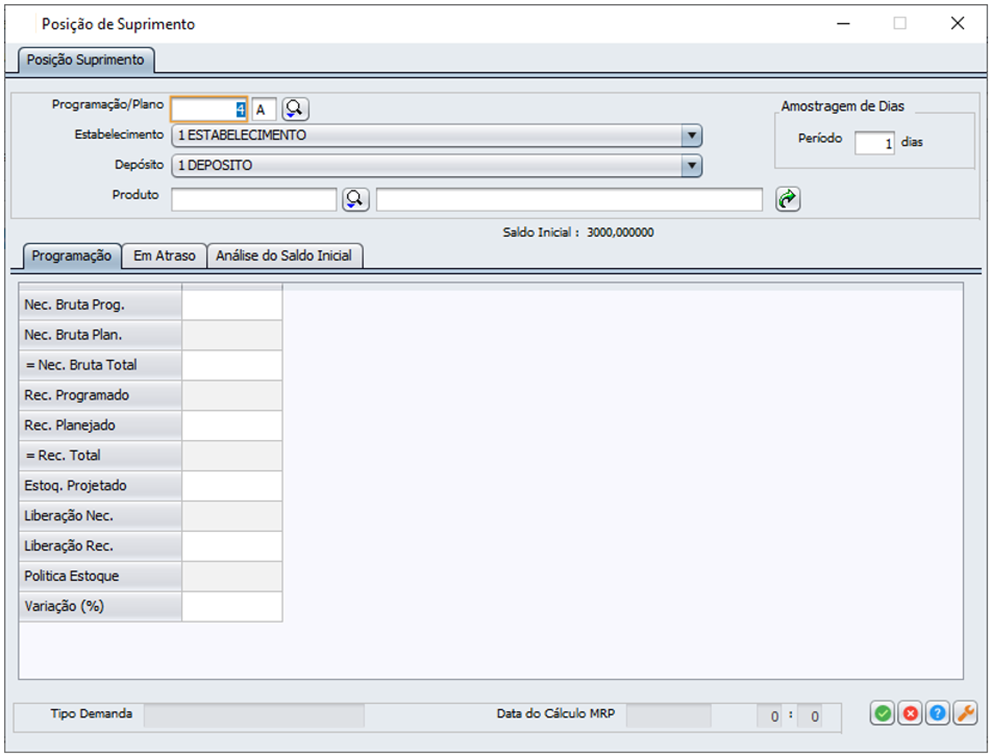Image resolution: width=990 pixels, height=755 pixels.
Task: Click the Produto description text field
Action: tap(569, 200)
